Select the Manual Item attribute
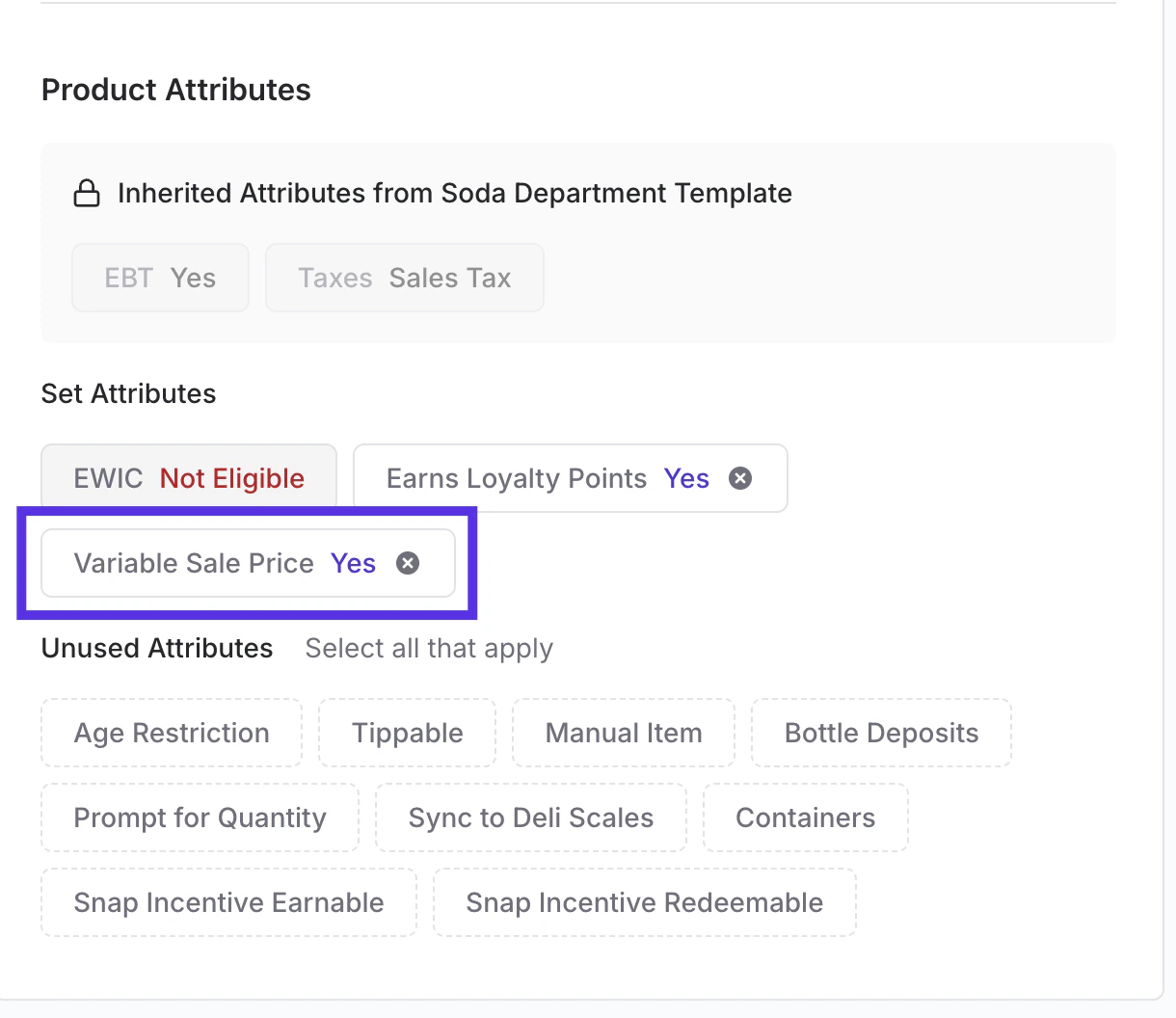Image resolution: width=1176 pixels, height=1018 pixels. coord(623,733)
